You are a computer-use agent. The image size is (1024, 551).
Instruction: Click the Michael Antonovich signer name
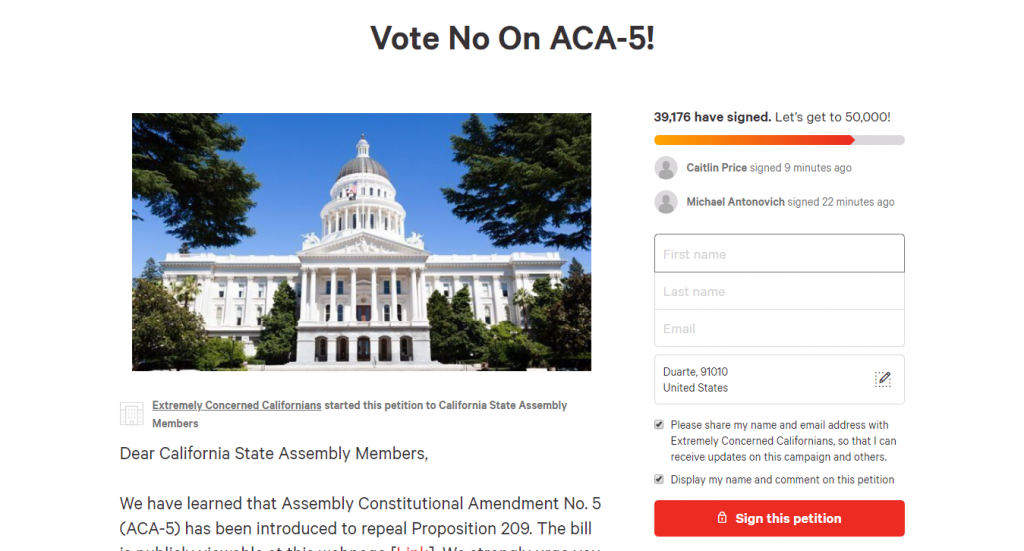[x=735, y=202]
